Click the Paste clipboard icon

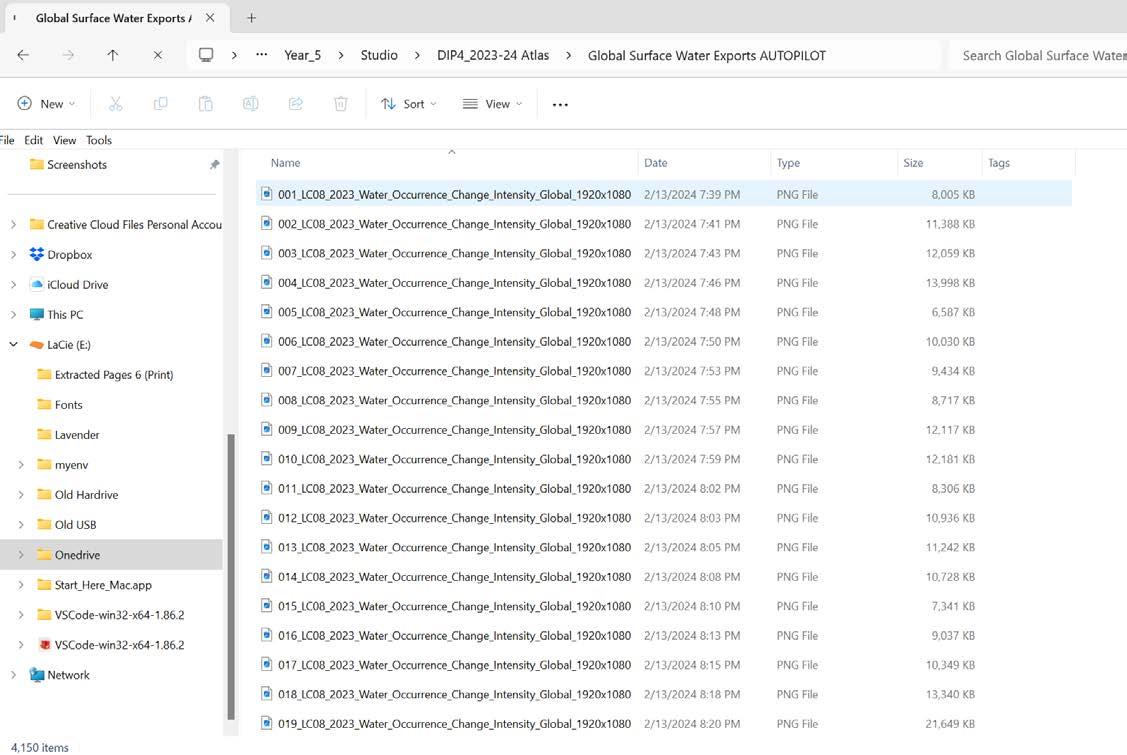click(206, 104)
